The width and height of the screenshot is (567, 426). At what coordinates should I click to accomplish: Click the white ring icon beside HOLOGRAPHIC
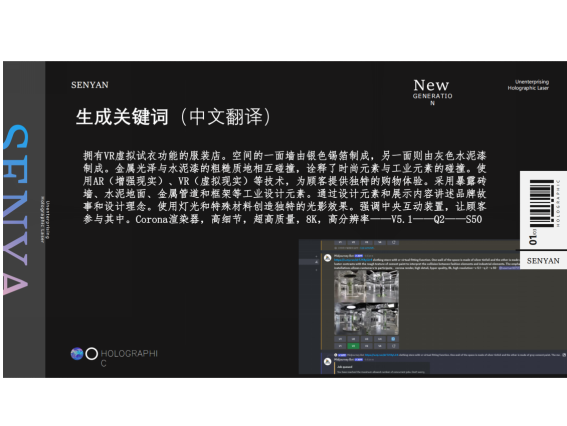91,354
